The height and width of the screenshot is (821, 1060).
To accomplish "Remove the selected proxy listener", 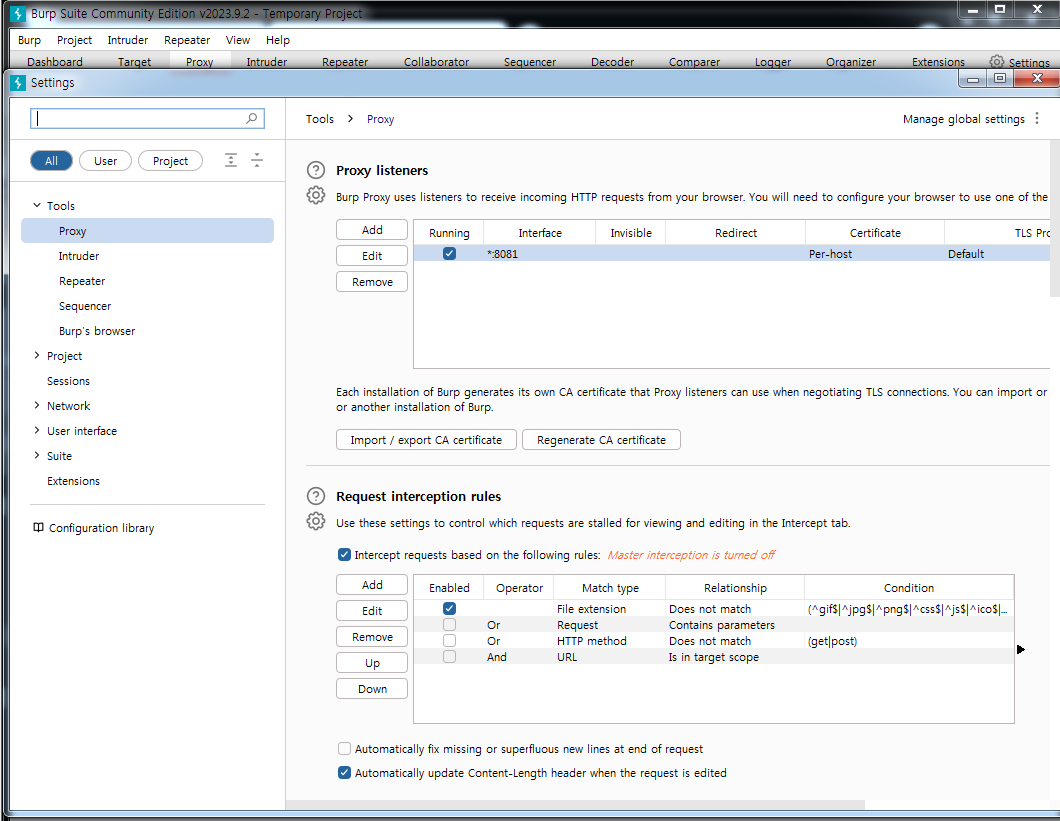I will (372, 281).
